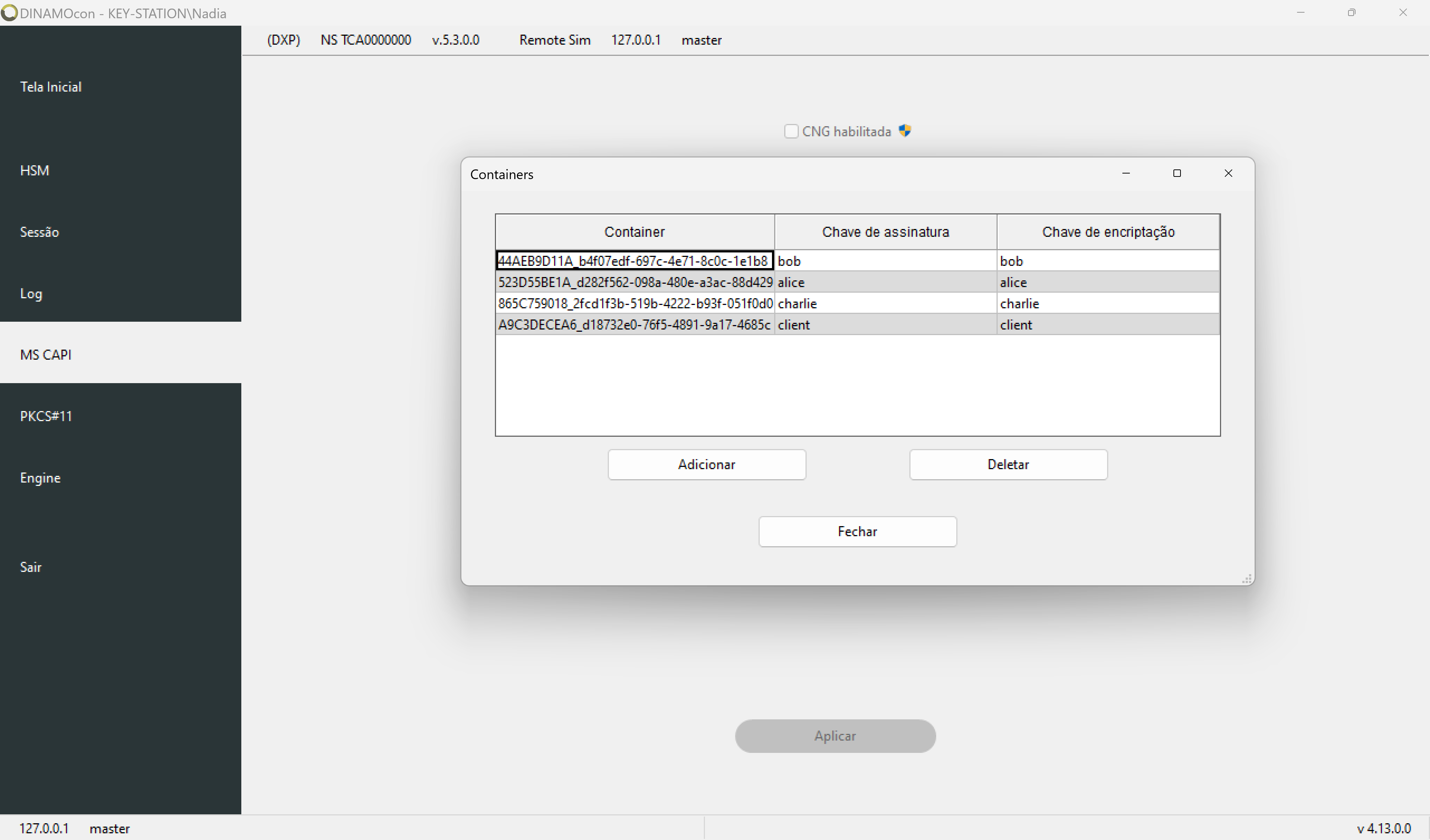Close the Containers dialog window
1430x840 pixels.
tap(1228, 173)
